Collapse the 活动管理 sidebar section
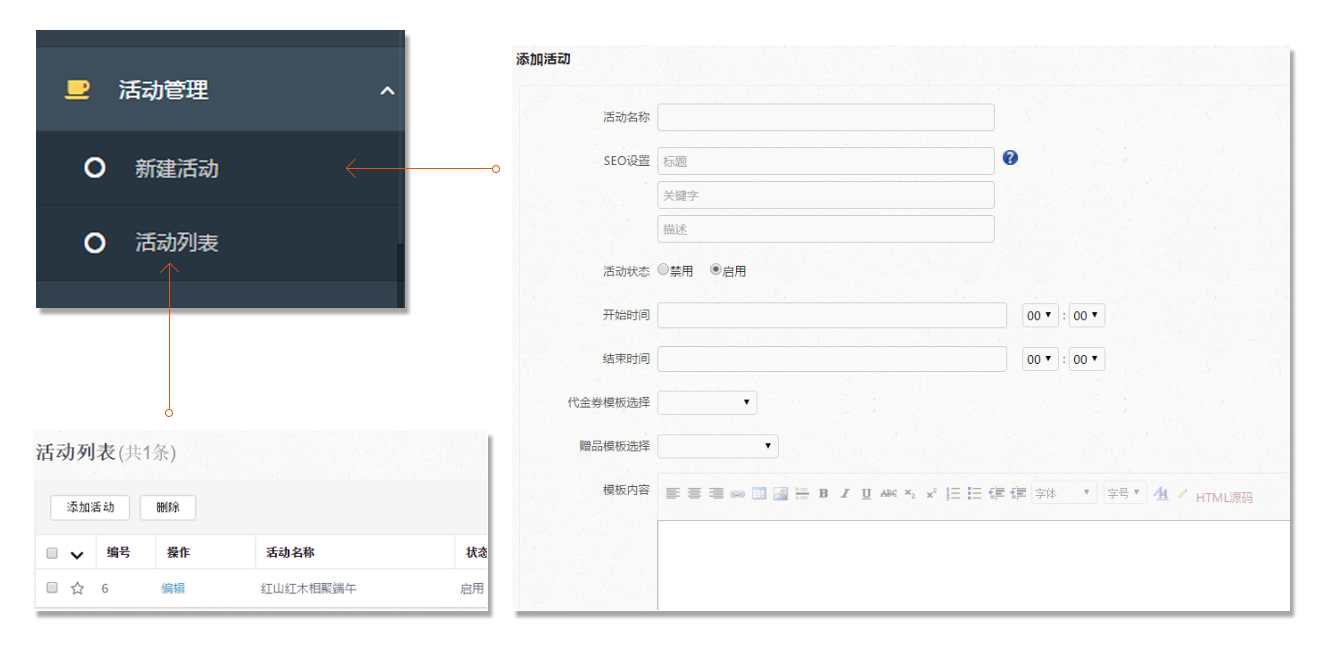Viewport: 1320px width, 647px height. tap(387, 91)
